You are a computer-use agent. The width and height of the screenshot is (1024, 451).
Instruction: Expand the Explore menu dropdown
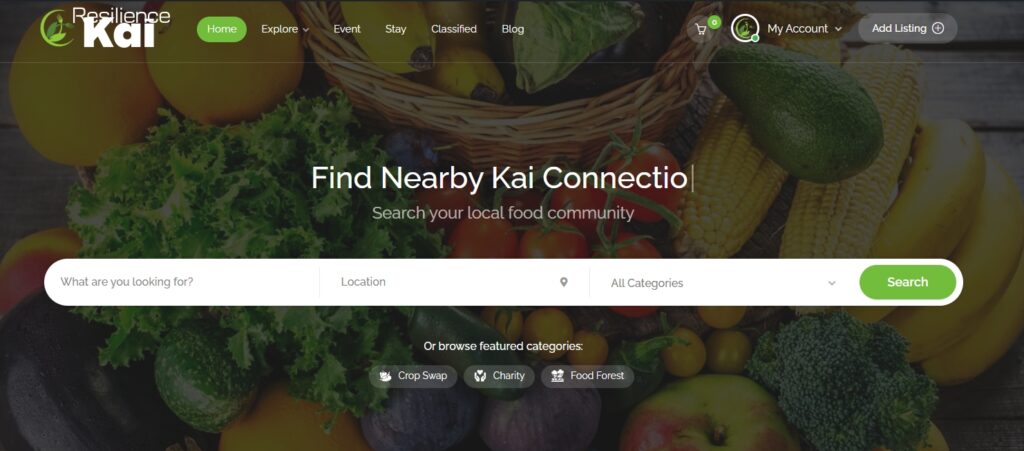pyautogui.click(x=285, y=29)
